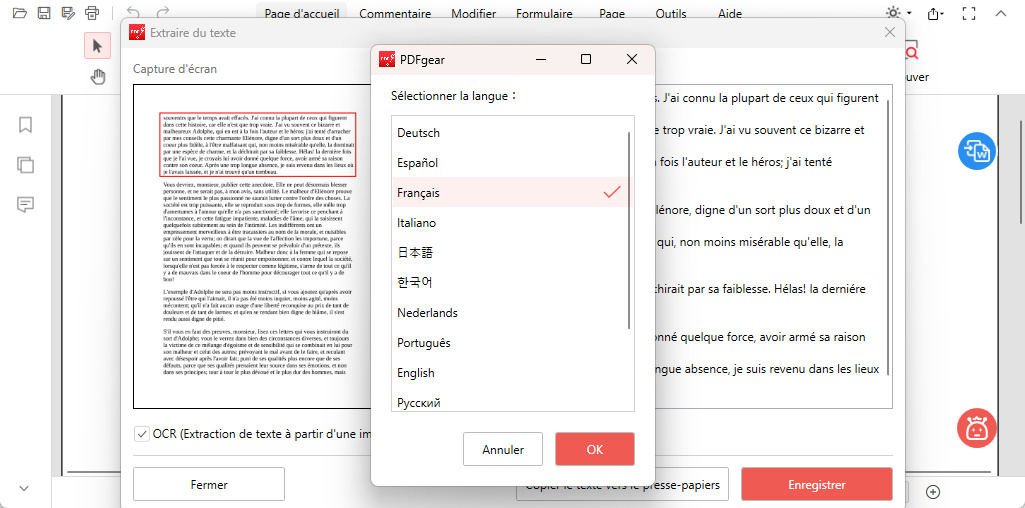1025x508 pixels.
Task: Click the main document vertical scrollbar
Action: tap(1020, 171)
